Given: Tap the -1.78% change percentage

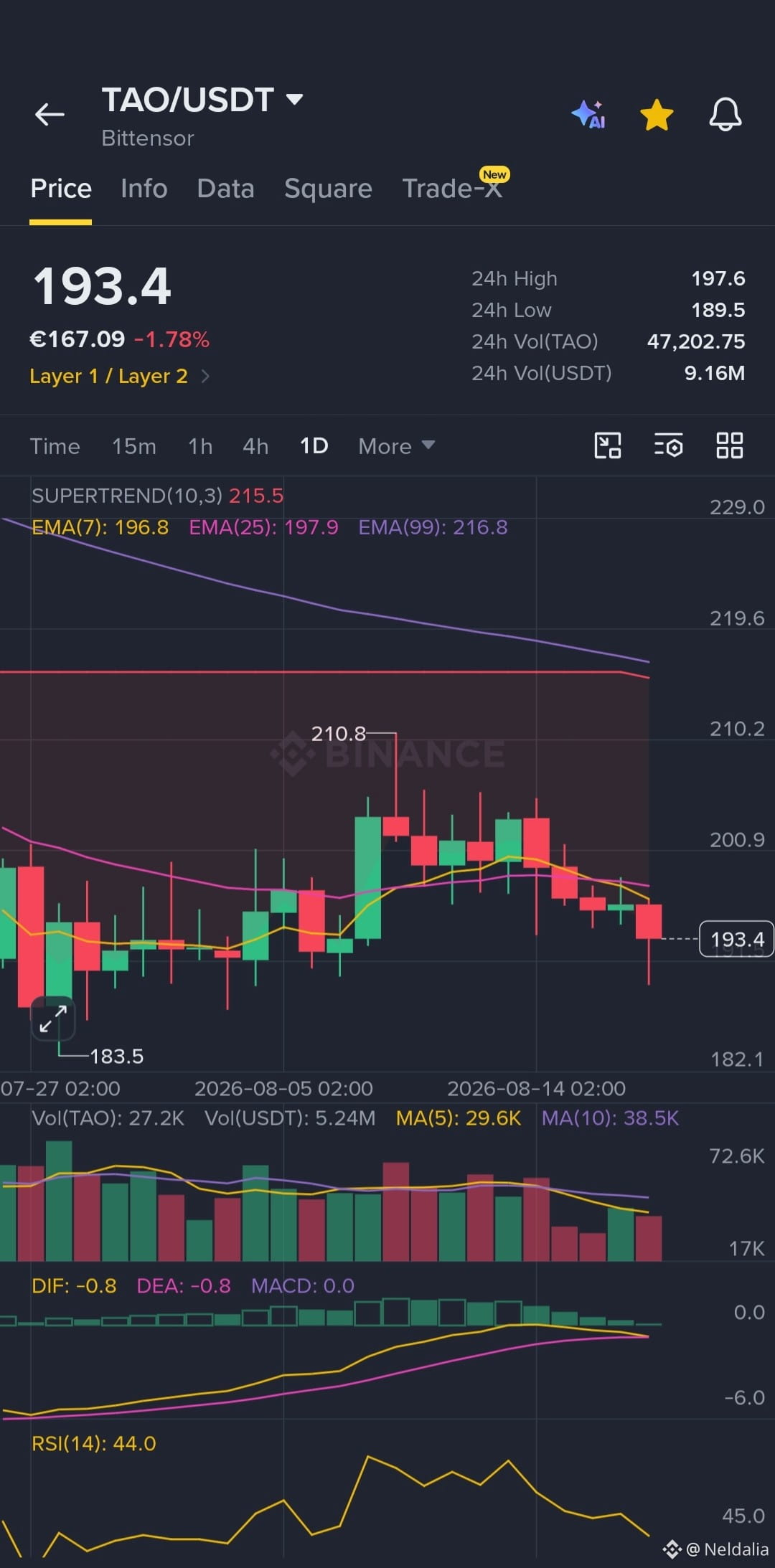Looking at the screenshot, I should point(172,339).
